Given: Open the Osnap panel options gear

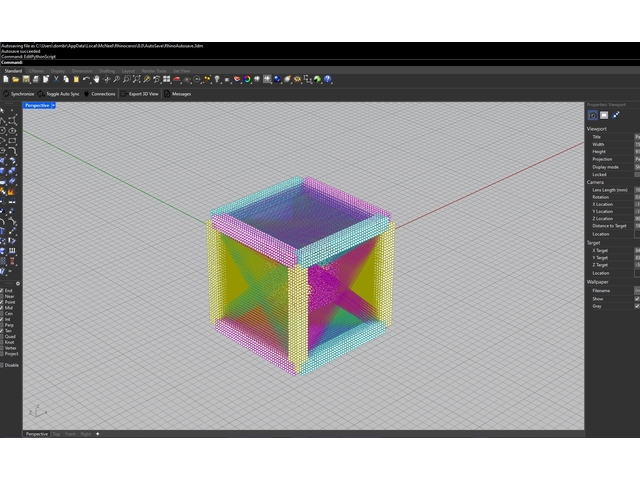Looking at the screenshot, I should pos(18,283).
